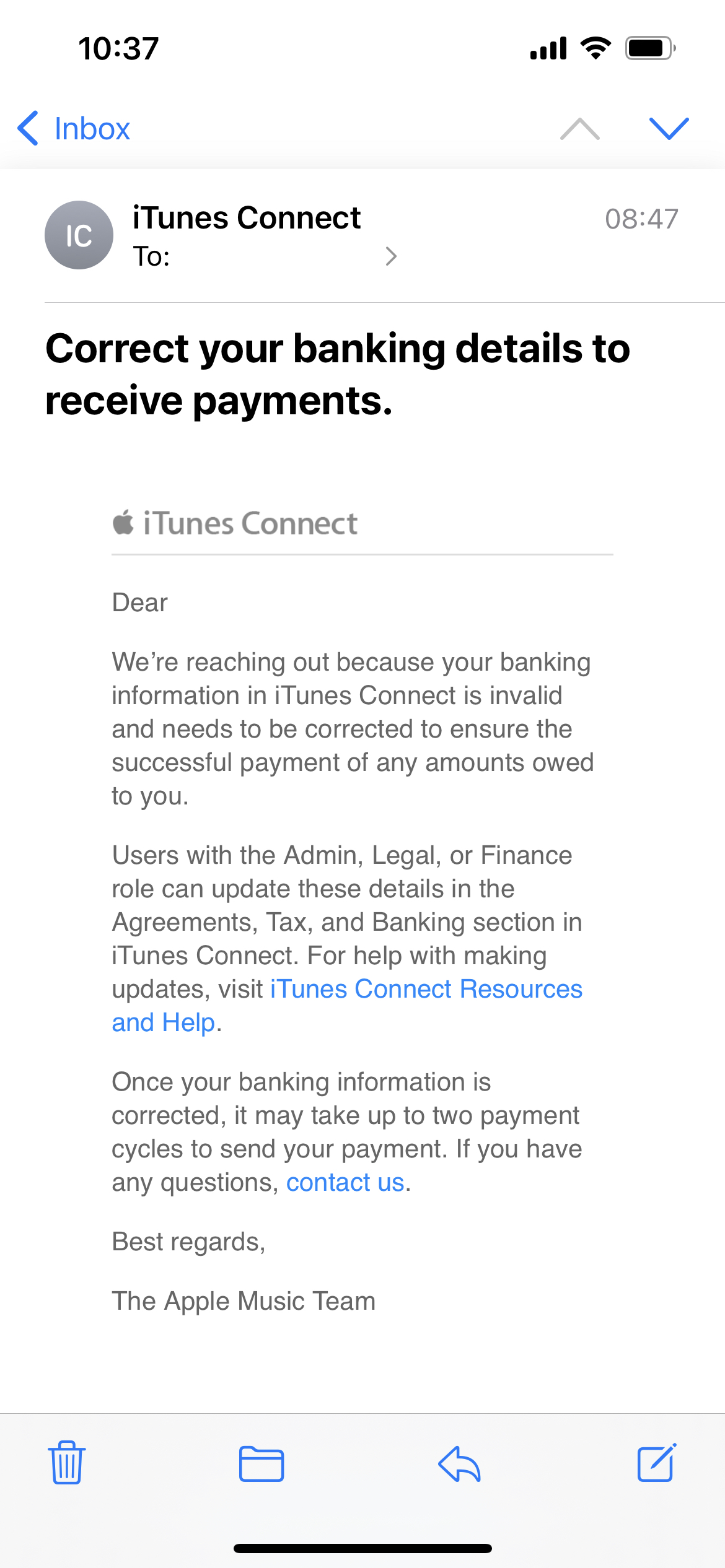The width and height of the screenshot is (725, 1568).
Task: Follow the "contact us" link
Action: click(x=345, y=1182)
